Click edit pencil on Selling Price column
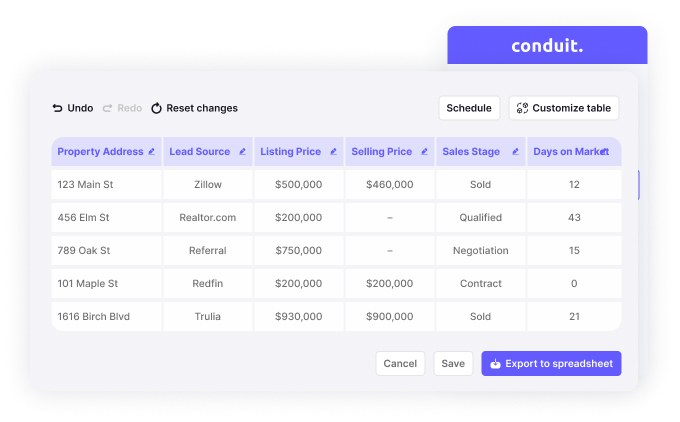Image resolution: width=680 pixels, height=422 pixels. click(424, 152)
